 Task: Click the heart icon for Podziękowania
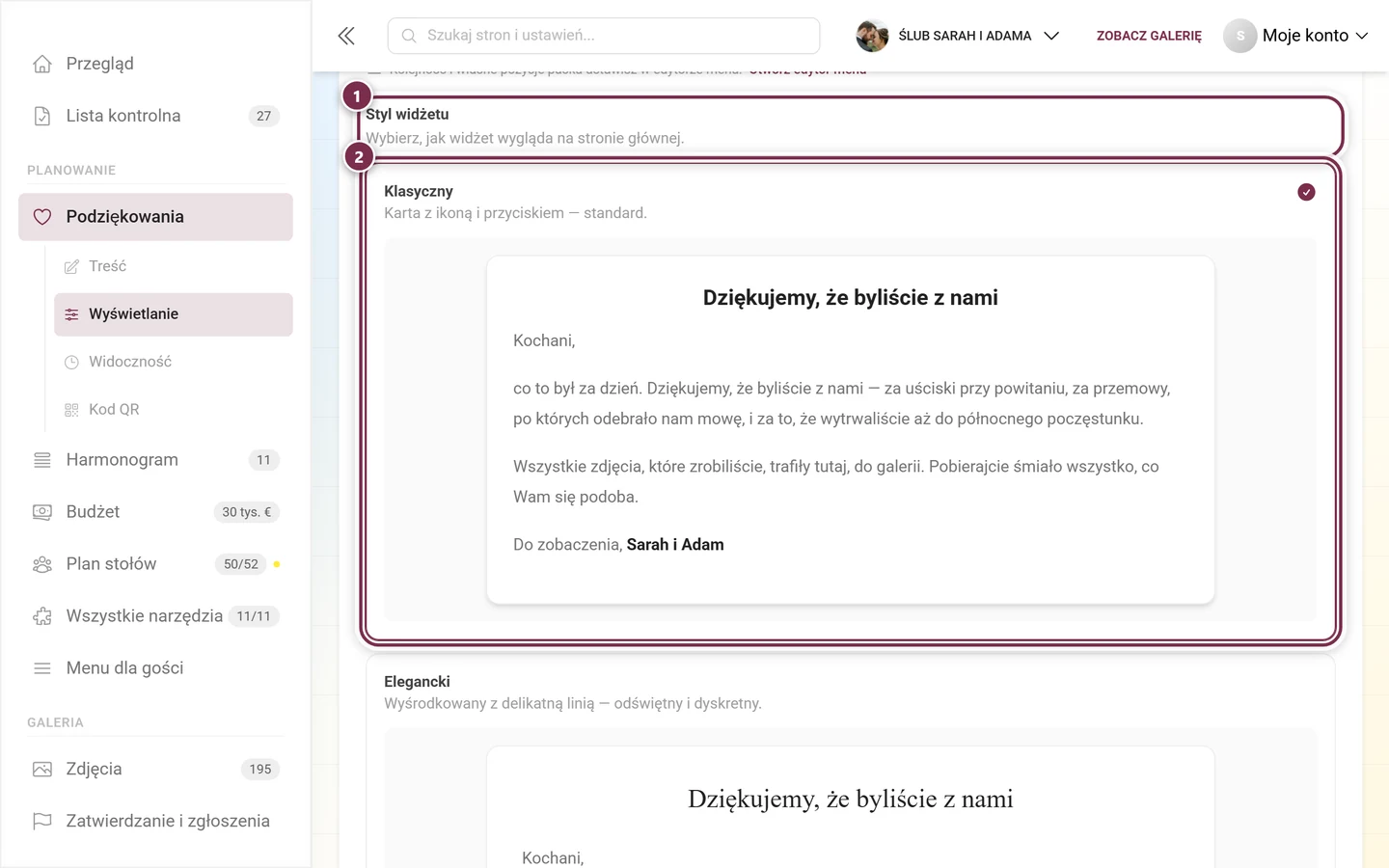pos(42,217)
